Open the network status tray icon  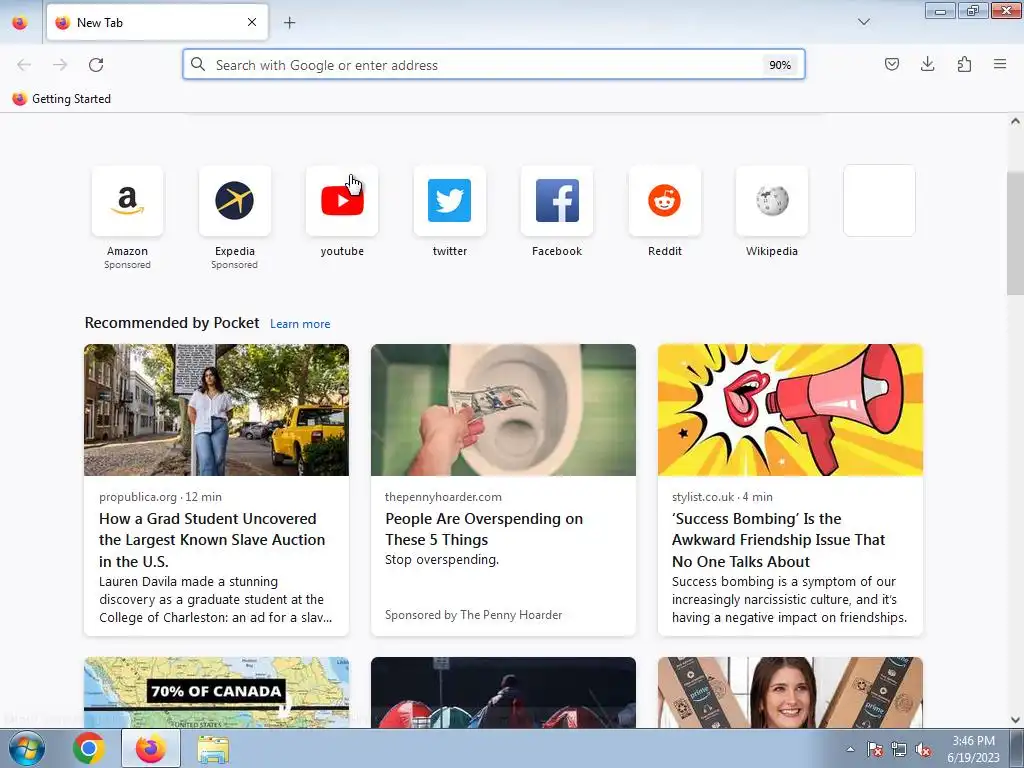899,750
